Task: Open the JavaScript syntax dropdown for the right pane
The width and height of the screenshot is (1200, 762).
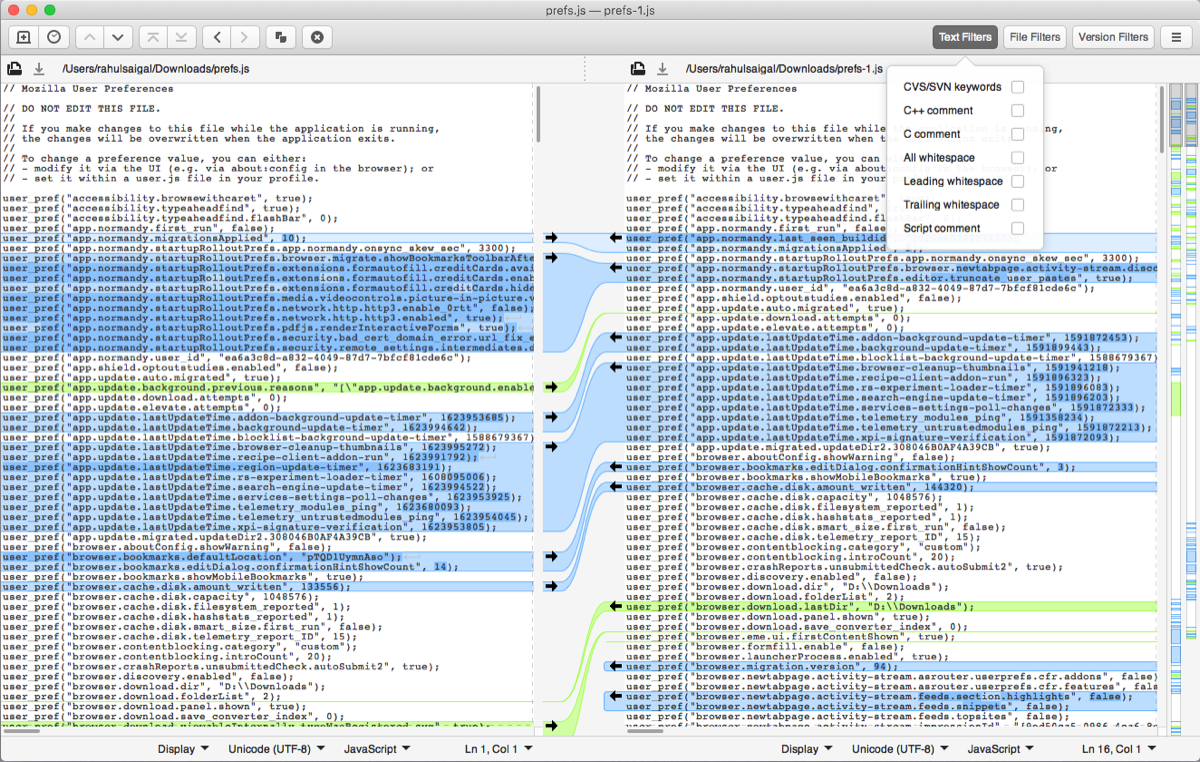Action: click(999, 748)
